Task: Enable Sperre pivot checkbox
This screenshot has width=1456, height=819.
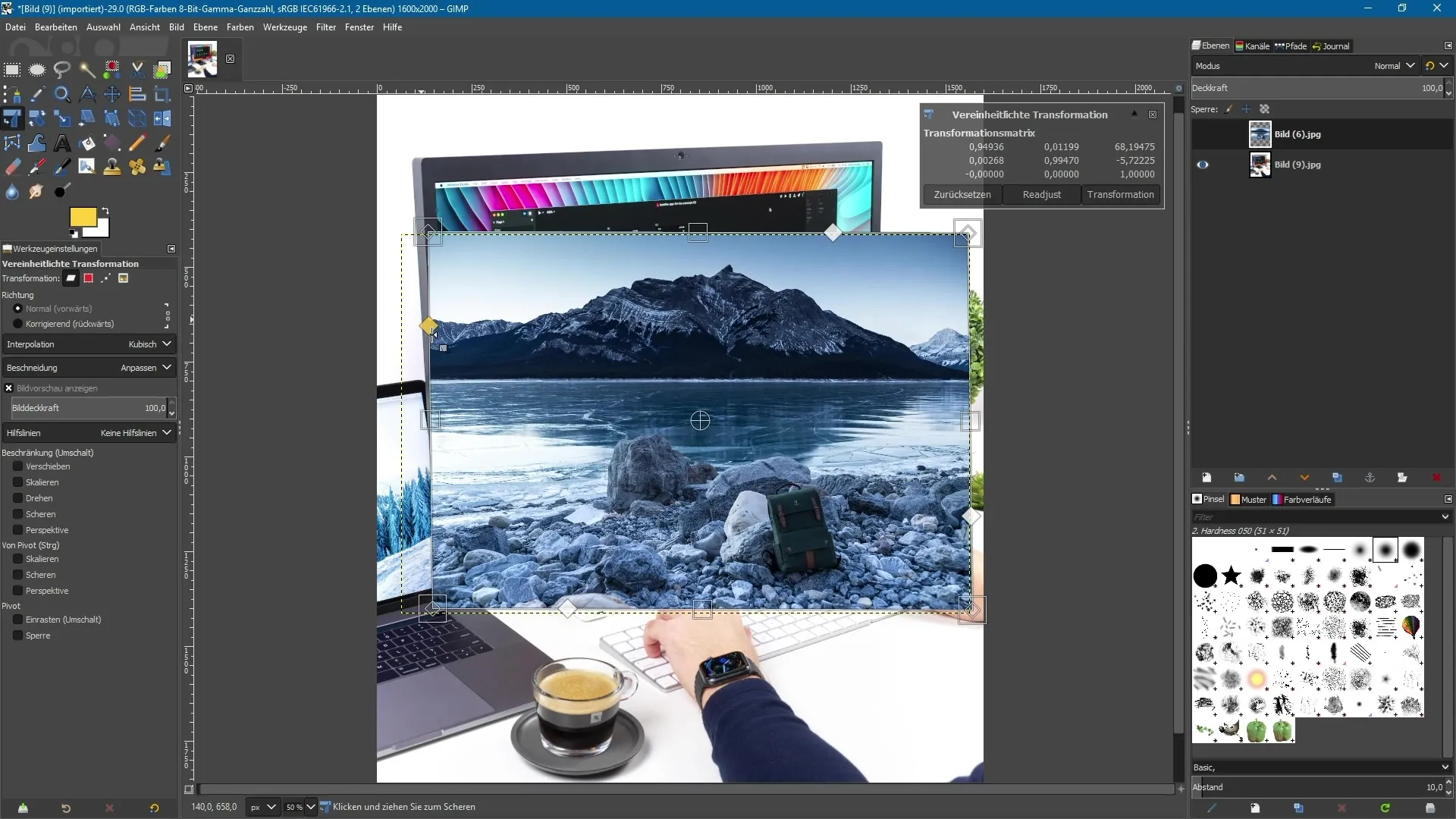Action: (18, 635)
